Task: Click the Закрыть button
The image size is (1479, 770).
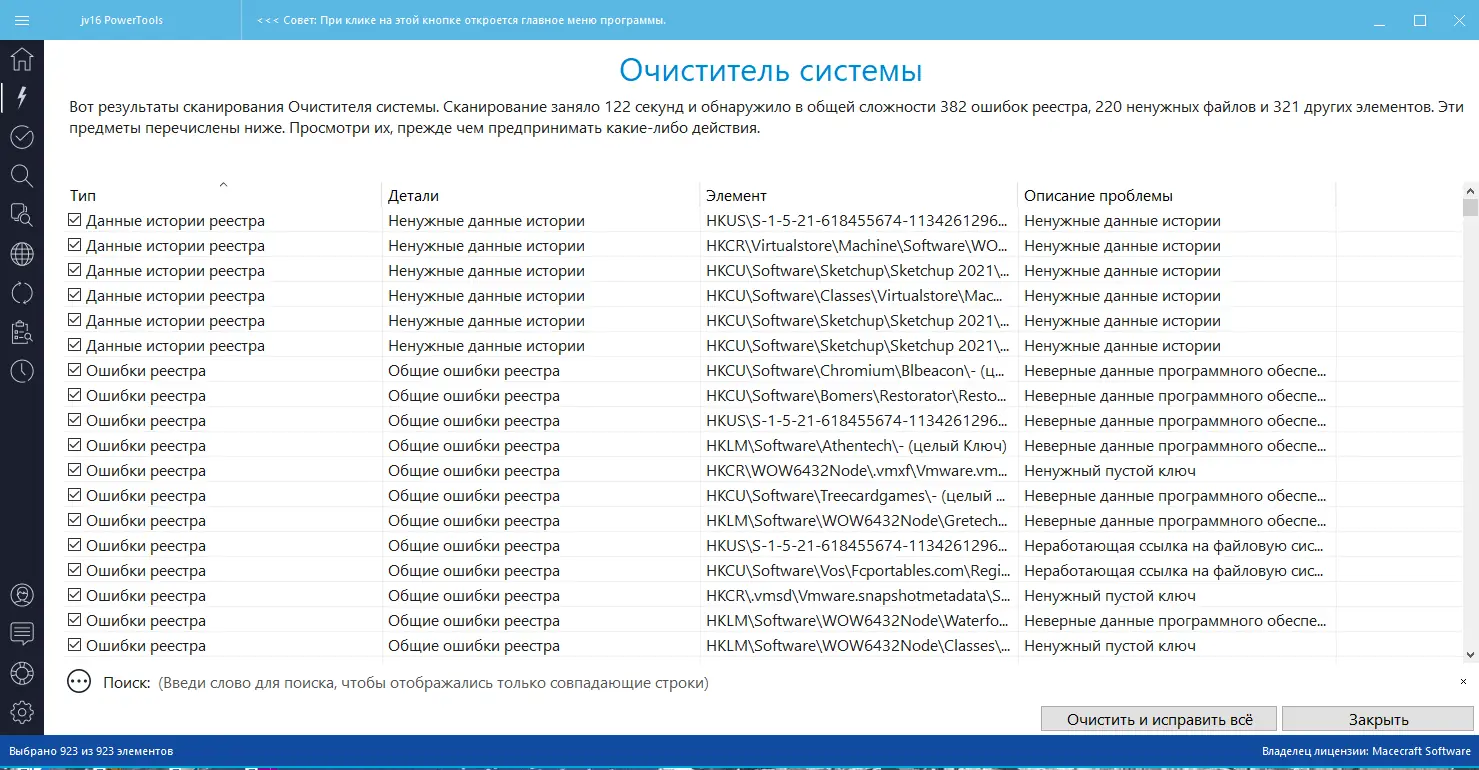Action: [1378, 719]
